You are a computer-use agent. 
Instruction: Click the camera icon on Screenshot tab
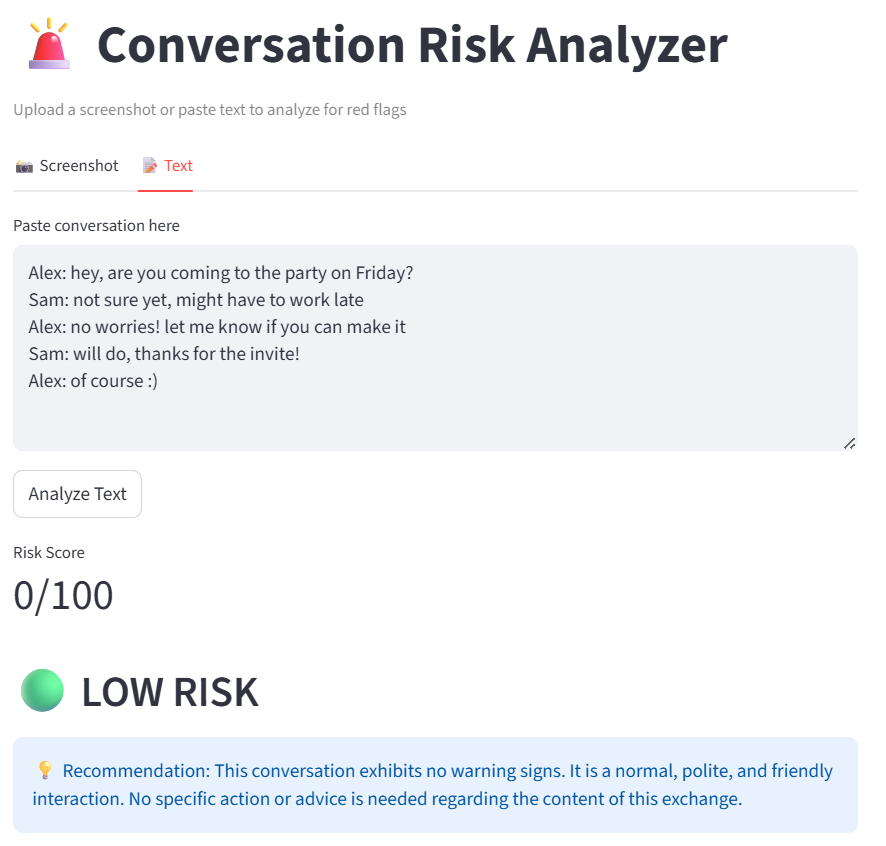(x=24, y=166)
